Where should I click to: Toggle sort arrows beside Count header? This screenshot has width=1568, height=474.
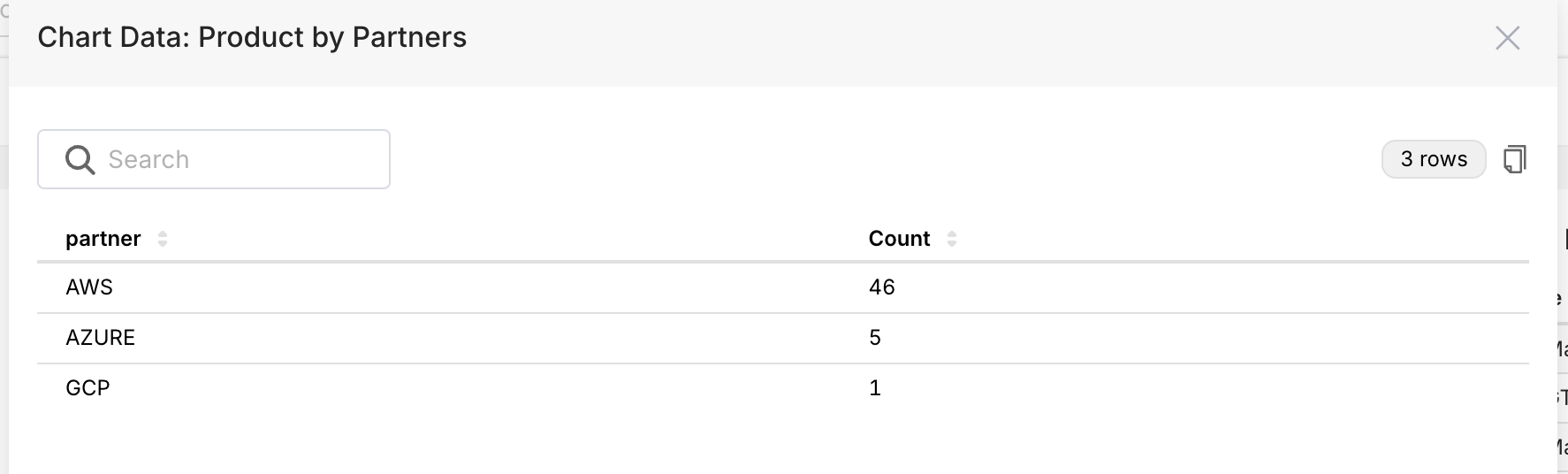[952, 239]
